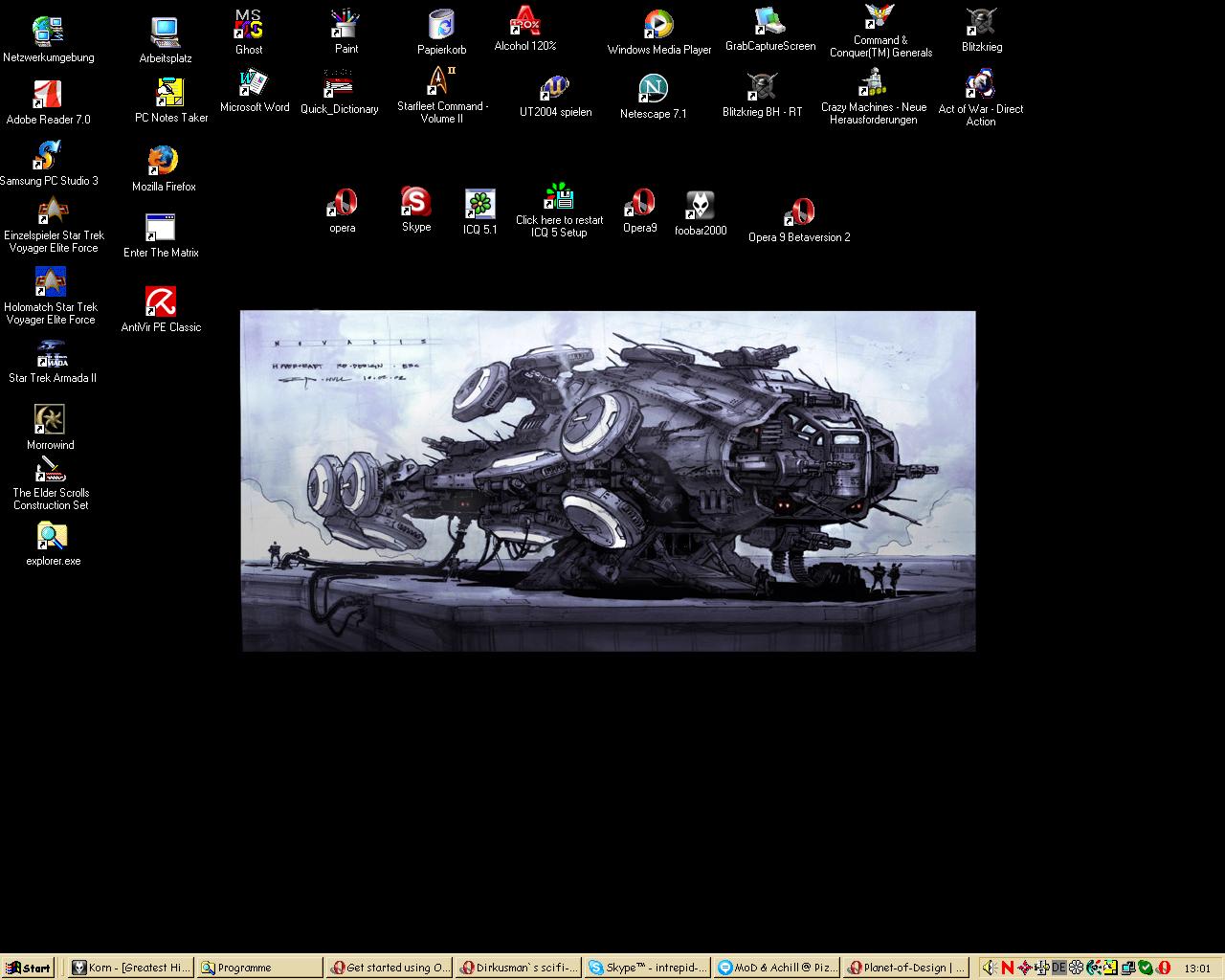Open the Papierkorb recycle bin icon
The height and width of the screenshot is (980, 1225).
[441, 26]
